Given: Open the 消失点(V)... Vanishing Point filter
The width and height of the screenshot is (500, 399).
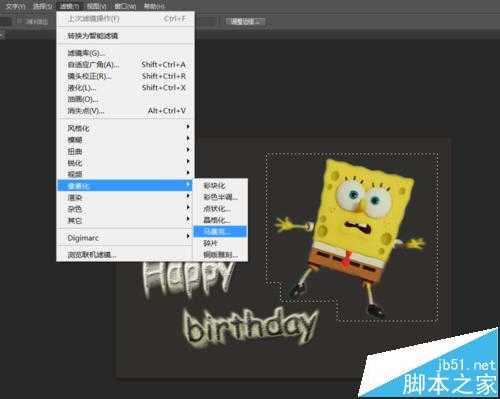Looking at the screenshot, I should click(125, 111).
